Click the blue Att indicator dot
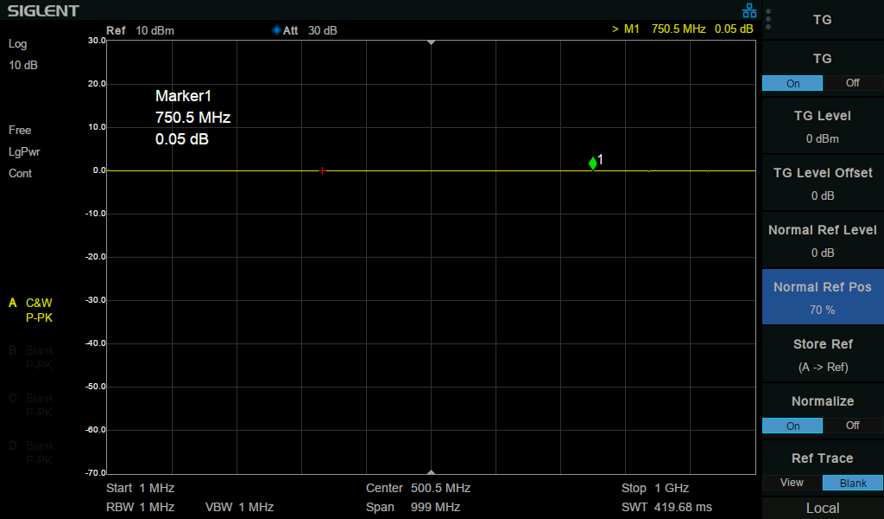The image size is (884, 519). point(276,30)
